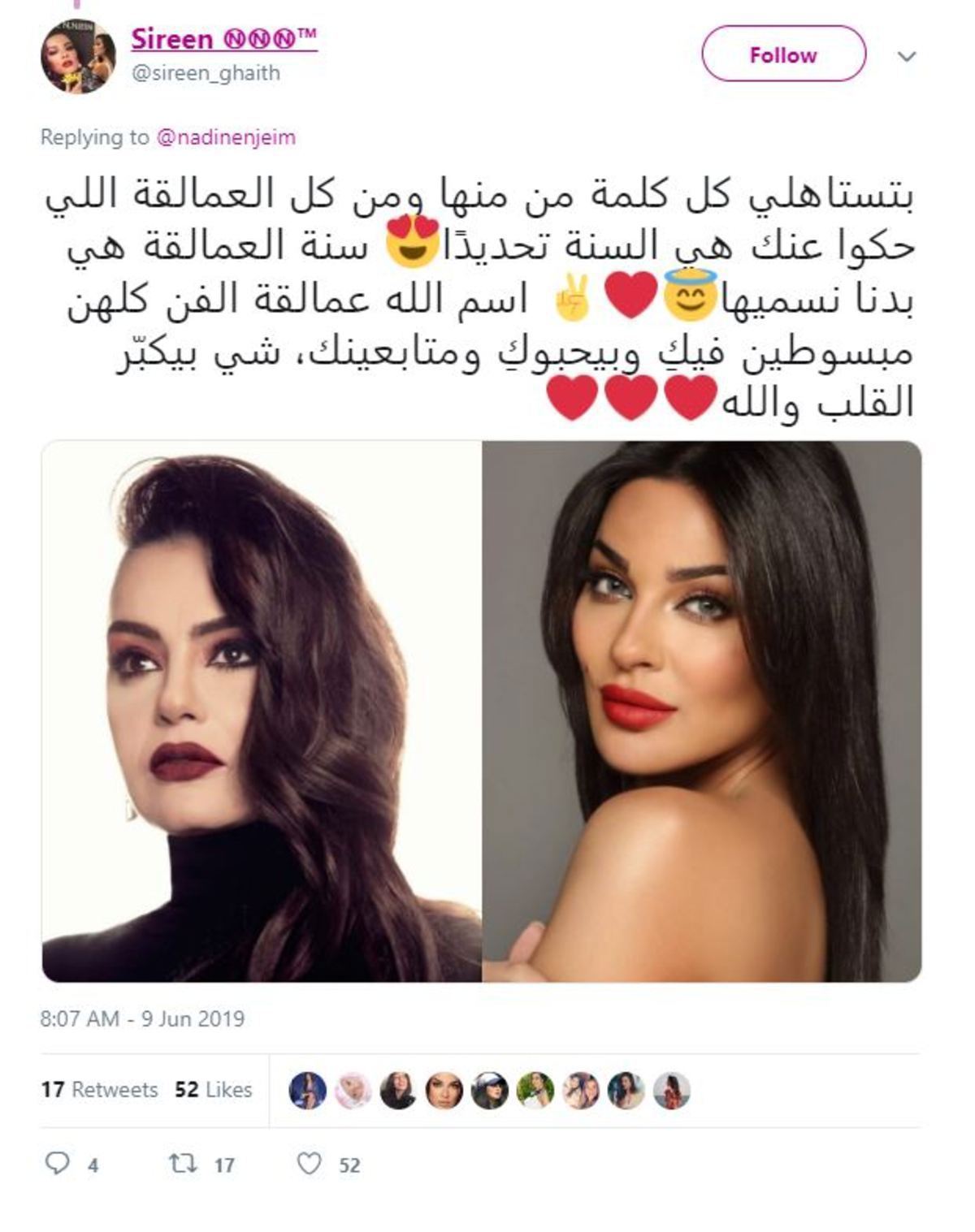The height and width of the screenshot is (1232, 975).
Task: Open the third liker avatar with dark hair
Action: tap(399, 1090)
